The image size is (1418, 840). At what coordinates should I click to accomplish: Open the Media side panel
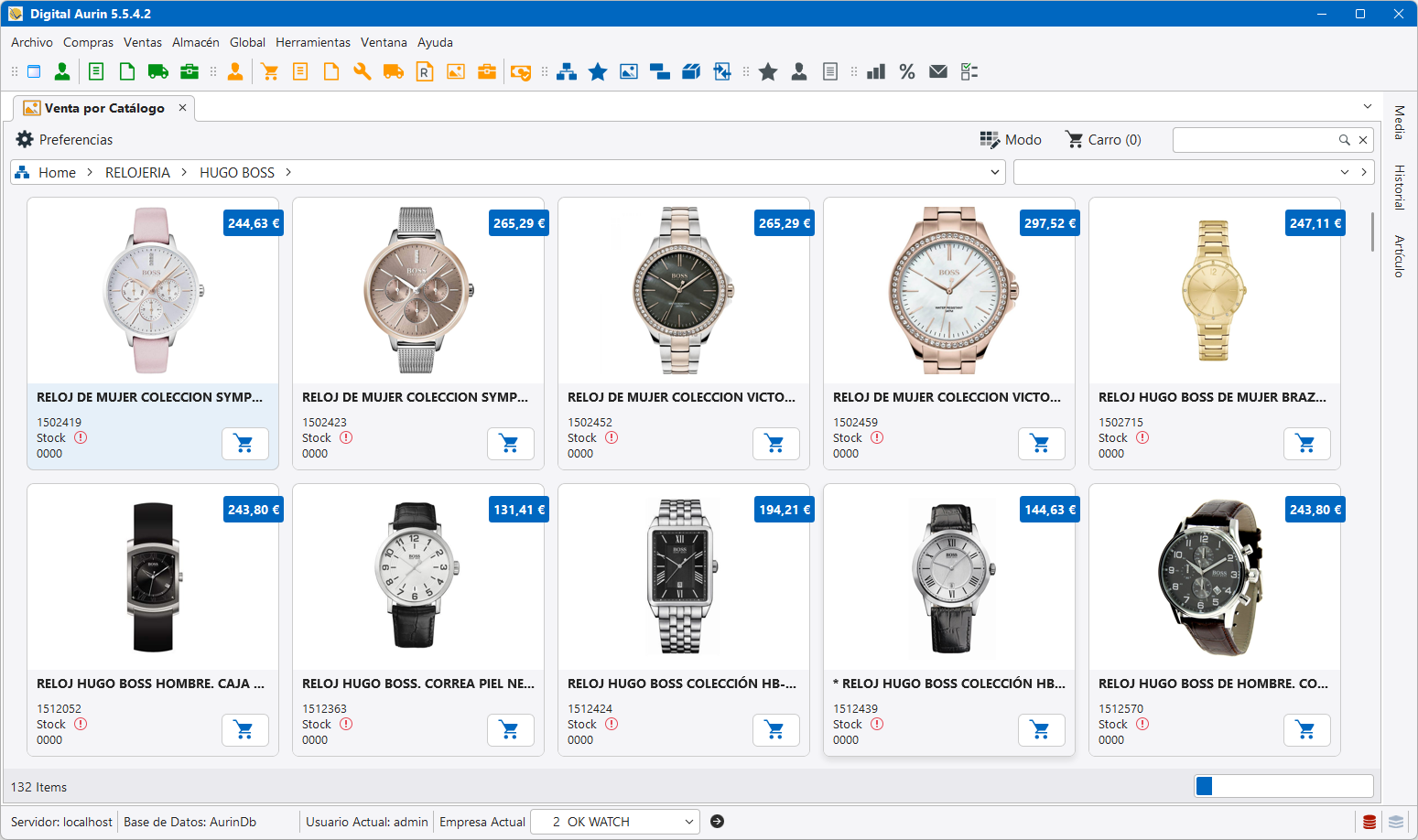click(1400, 123)
